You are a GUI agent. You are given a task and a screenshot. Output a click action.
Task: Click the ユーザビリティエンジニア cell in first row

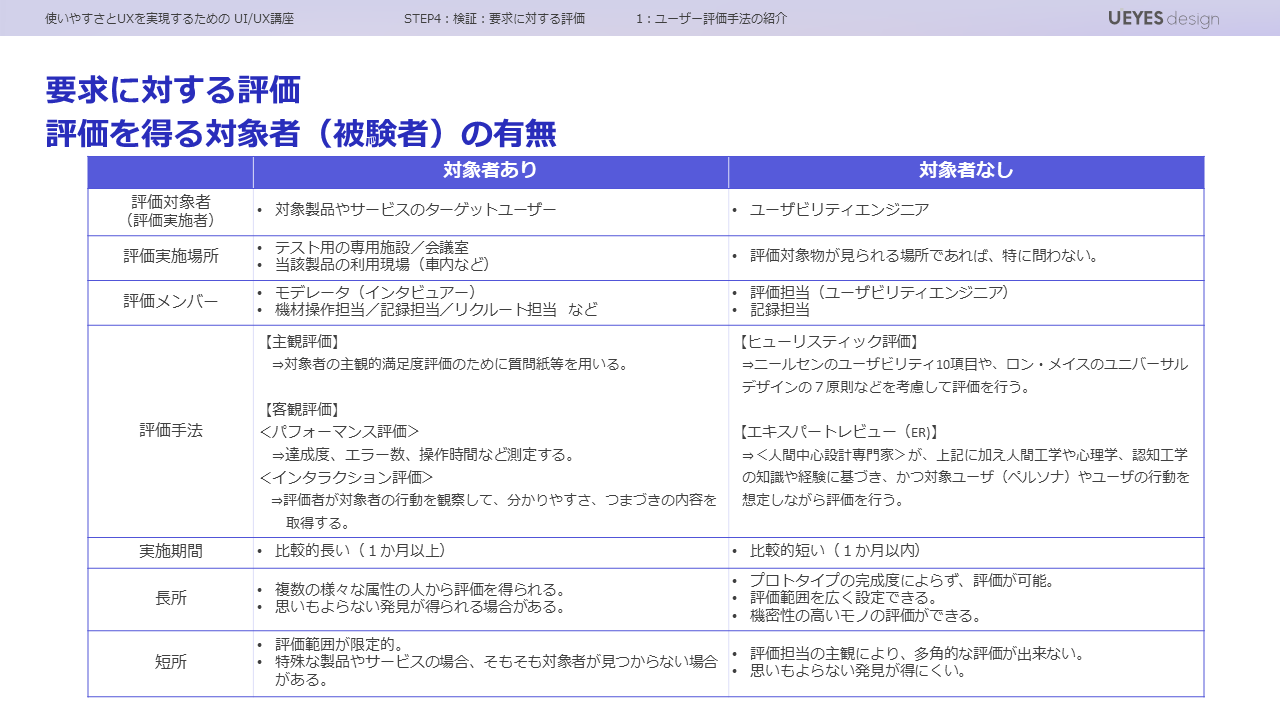839,210
